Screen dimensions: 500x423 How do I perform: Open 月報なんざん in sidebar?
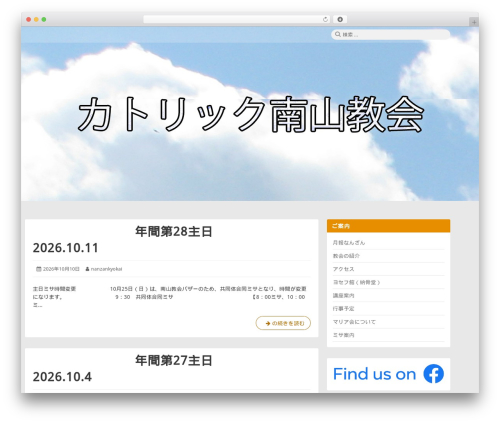pyautogui.click(x=349, y=243)
